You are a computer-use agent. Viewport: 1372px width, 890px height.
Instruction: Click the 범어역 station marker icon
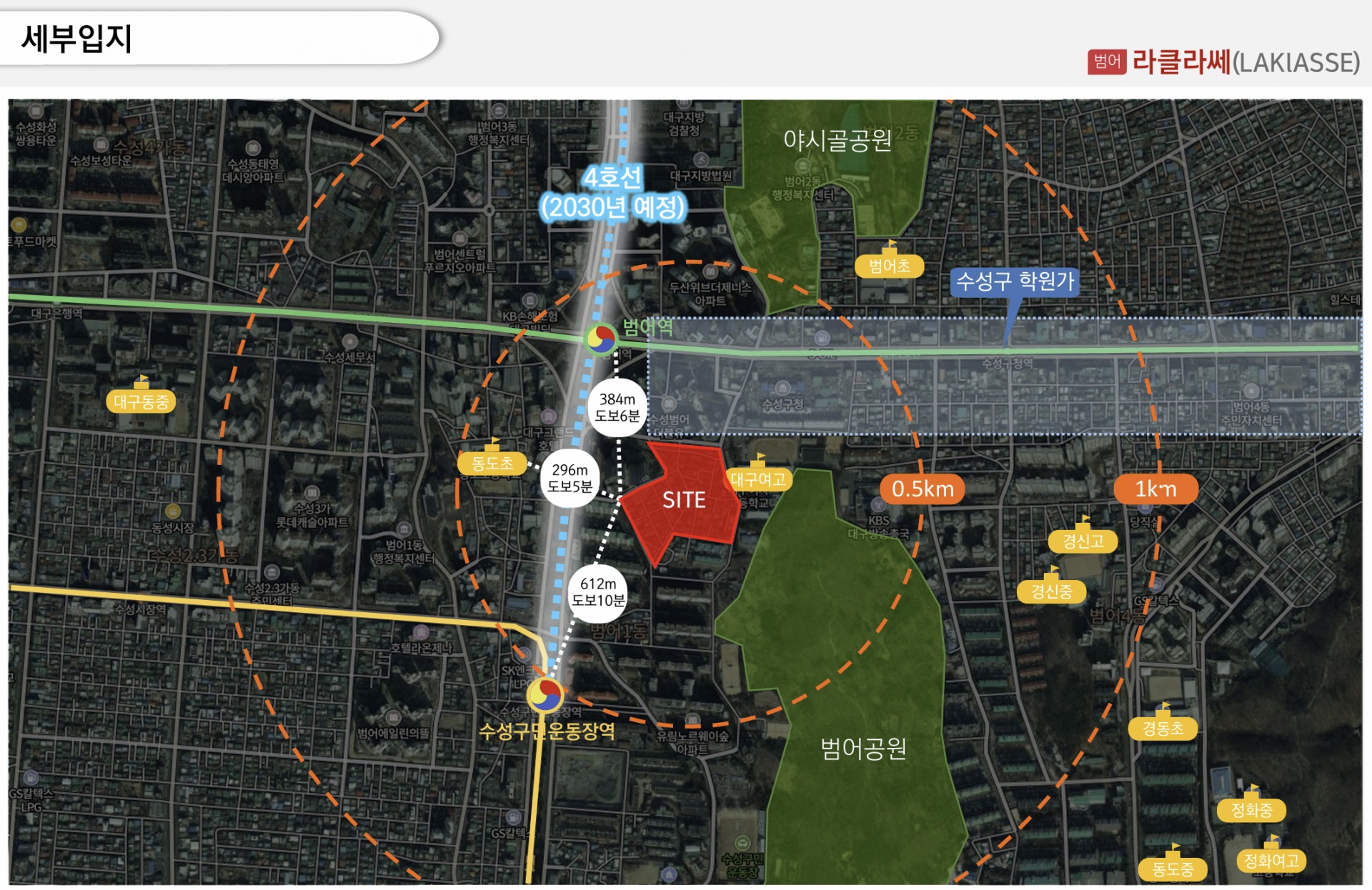coord(600,338)
